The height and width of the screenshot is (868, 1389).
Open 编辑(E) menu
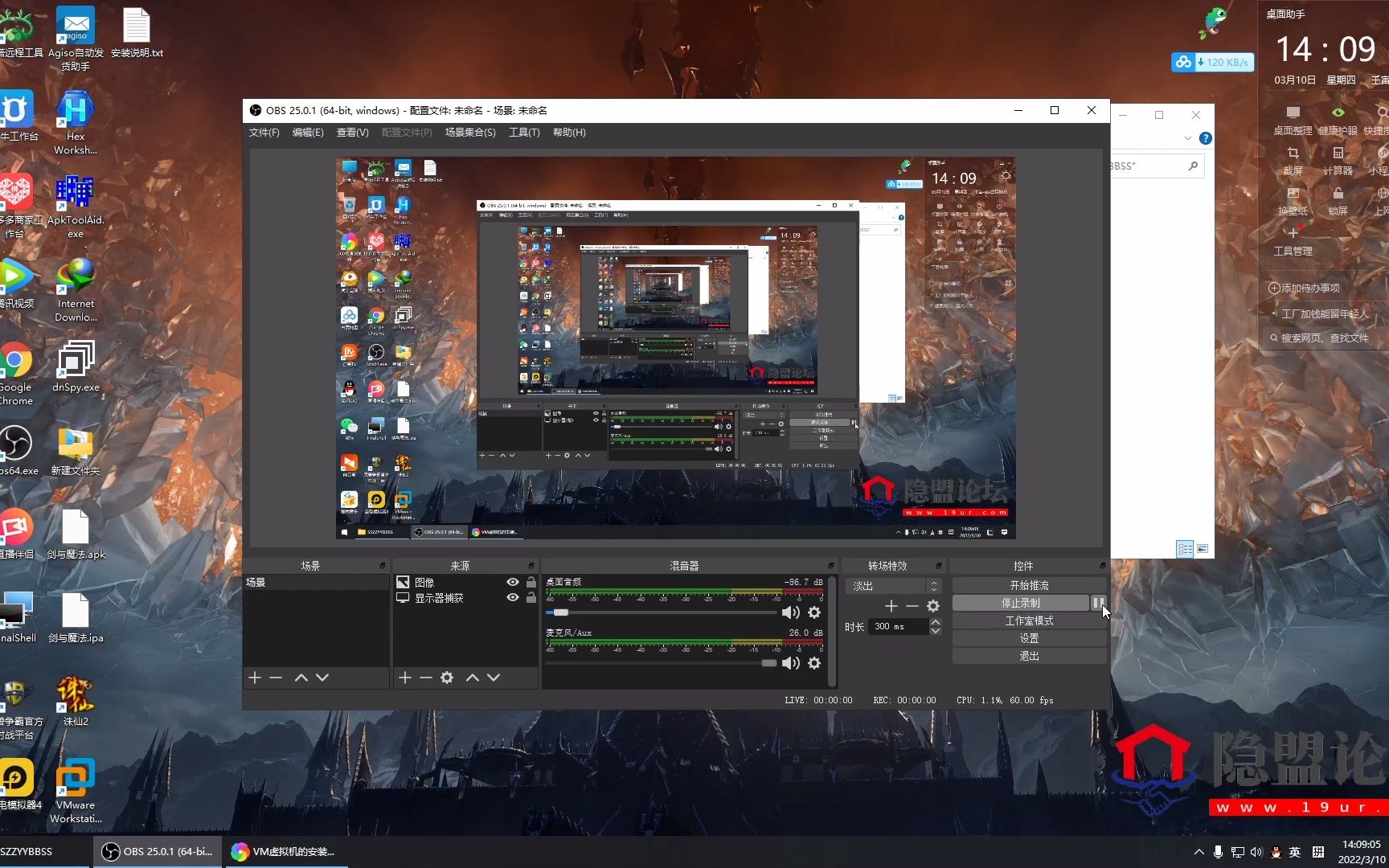pos(308,133)
